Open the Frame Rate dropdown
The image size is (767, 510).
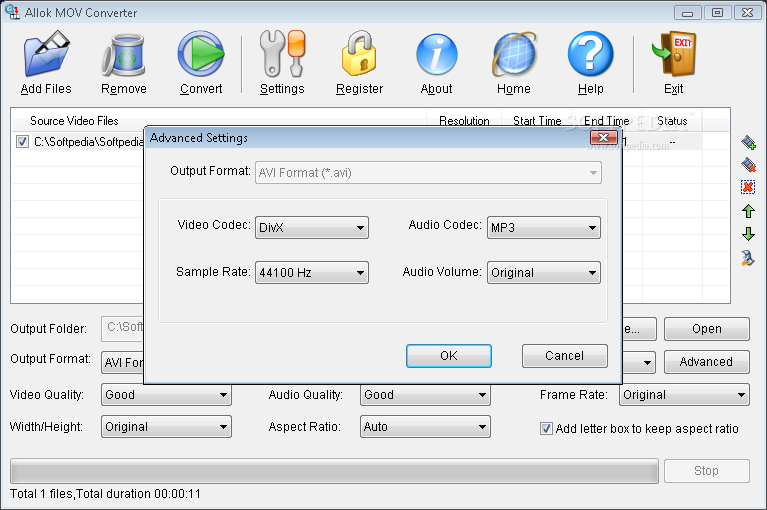pos(684,395)
